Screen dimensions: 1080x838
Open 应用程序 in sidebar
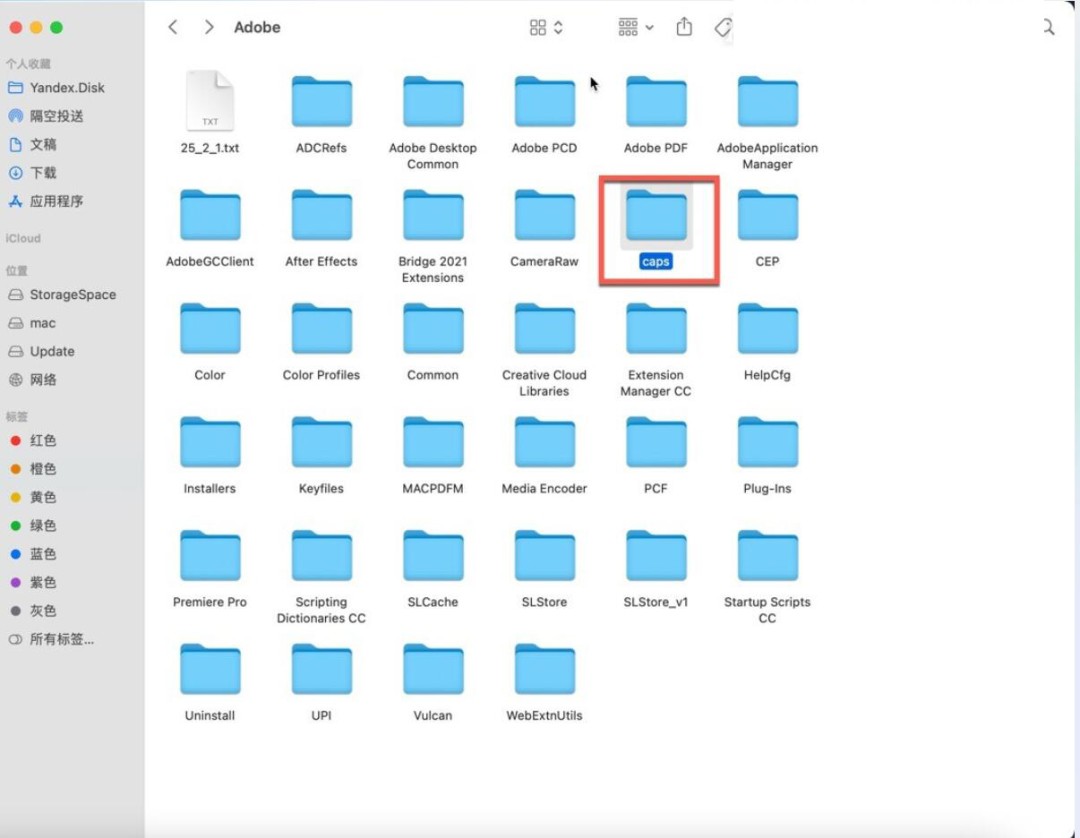[x=56, y=201]
